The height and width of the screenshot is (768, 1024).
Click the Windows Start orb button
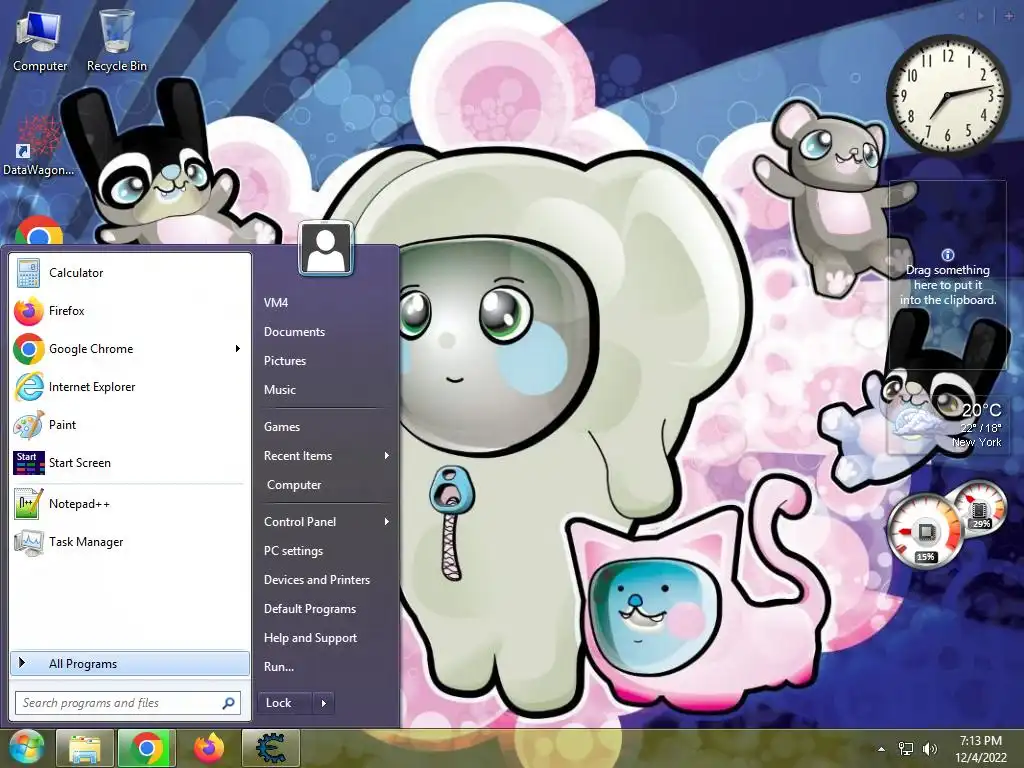coord(27,748)
